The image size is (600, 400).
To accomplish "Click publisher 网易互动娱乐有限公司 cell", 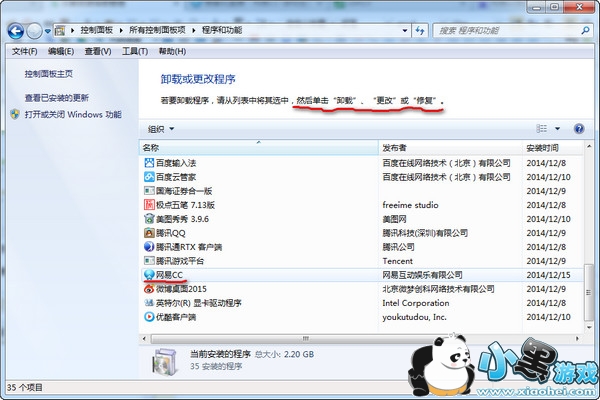I will [422, 275].
